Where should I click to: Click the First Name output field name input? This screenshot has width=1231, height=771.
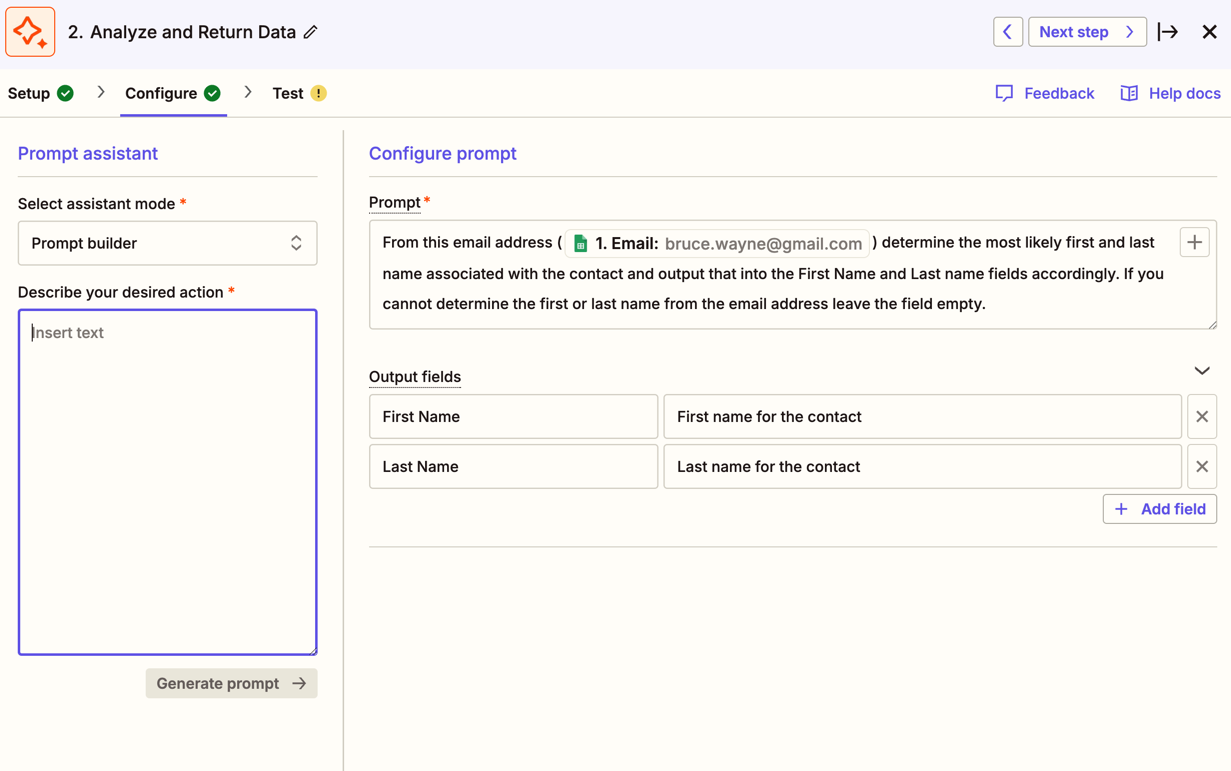513,417
